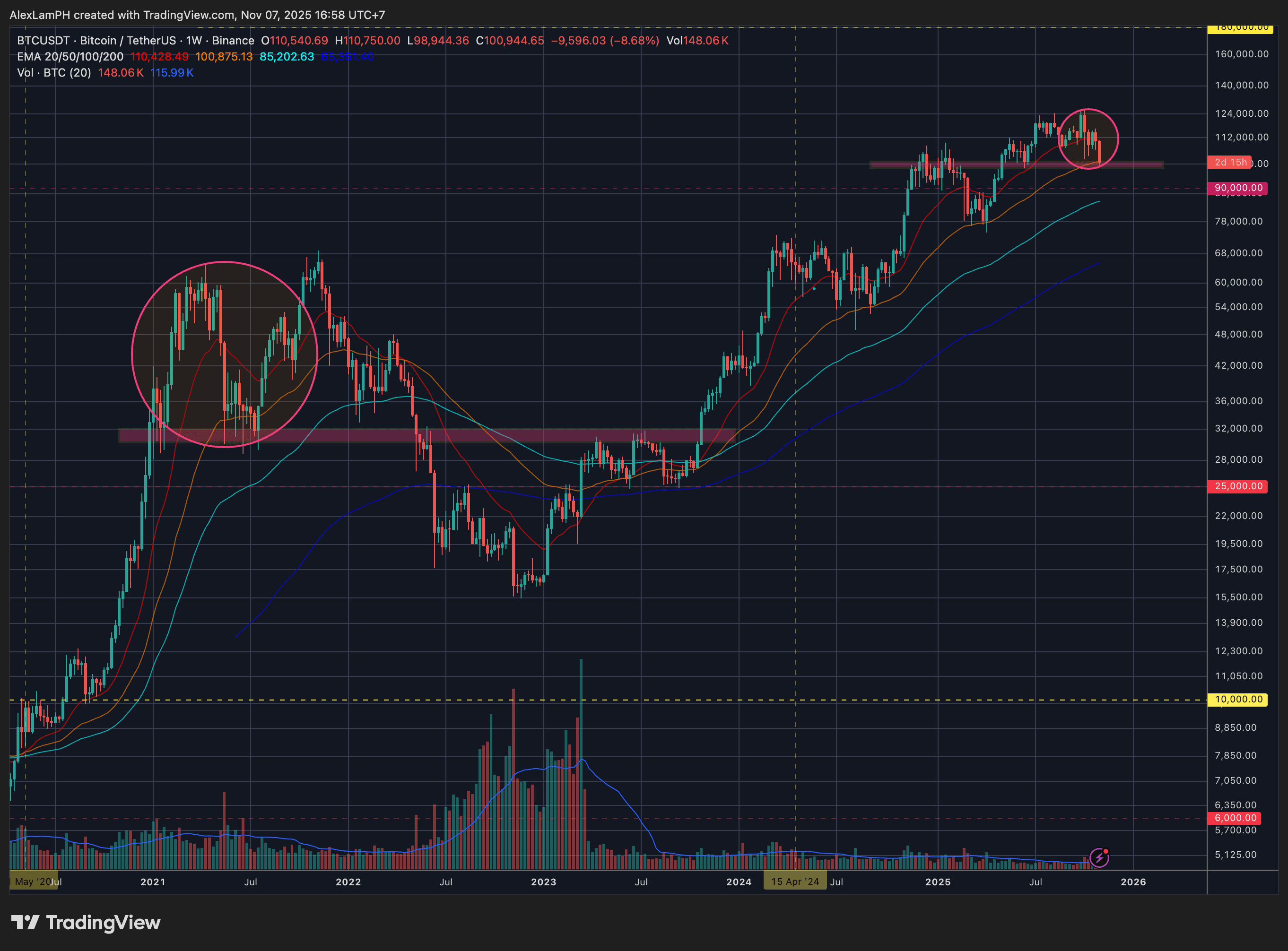Viewport: 1288px width, 951px height.
Task: Click the "May '20" highlighted date label
Action: coord(32,882)
